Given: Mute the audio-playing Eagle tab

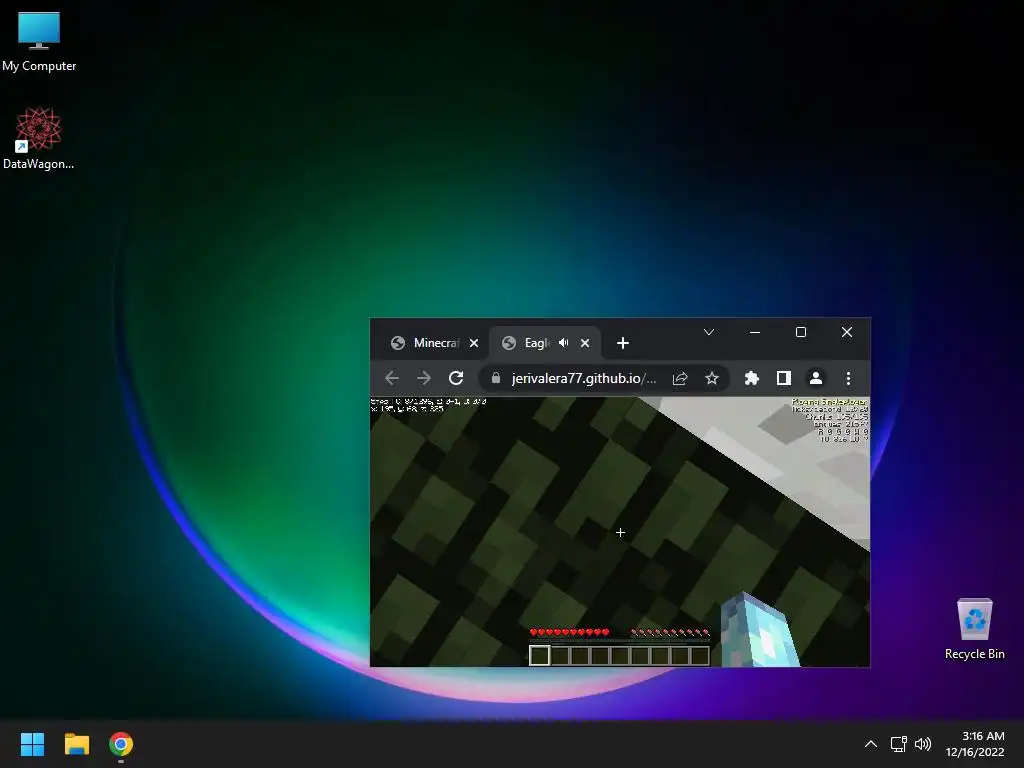Looking at the screenshot, I should point(564,343).
